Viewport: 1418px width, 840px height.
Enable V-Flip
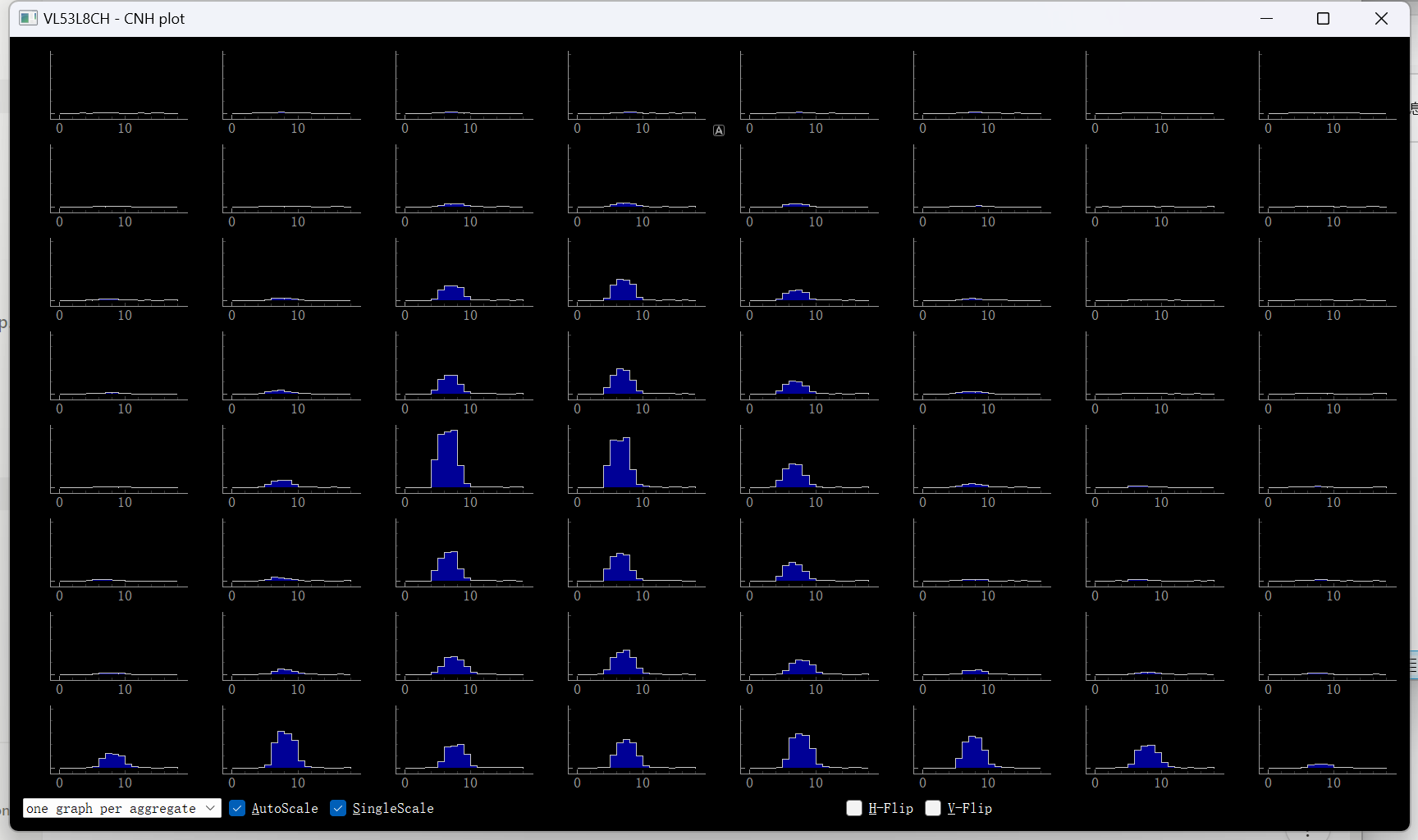coord(932,808)
